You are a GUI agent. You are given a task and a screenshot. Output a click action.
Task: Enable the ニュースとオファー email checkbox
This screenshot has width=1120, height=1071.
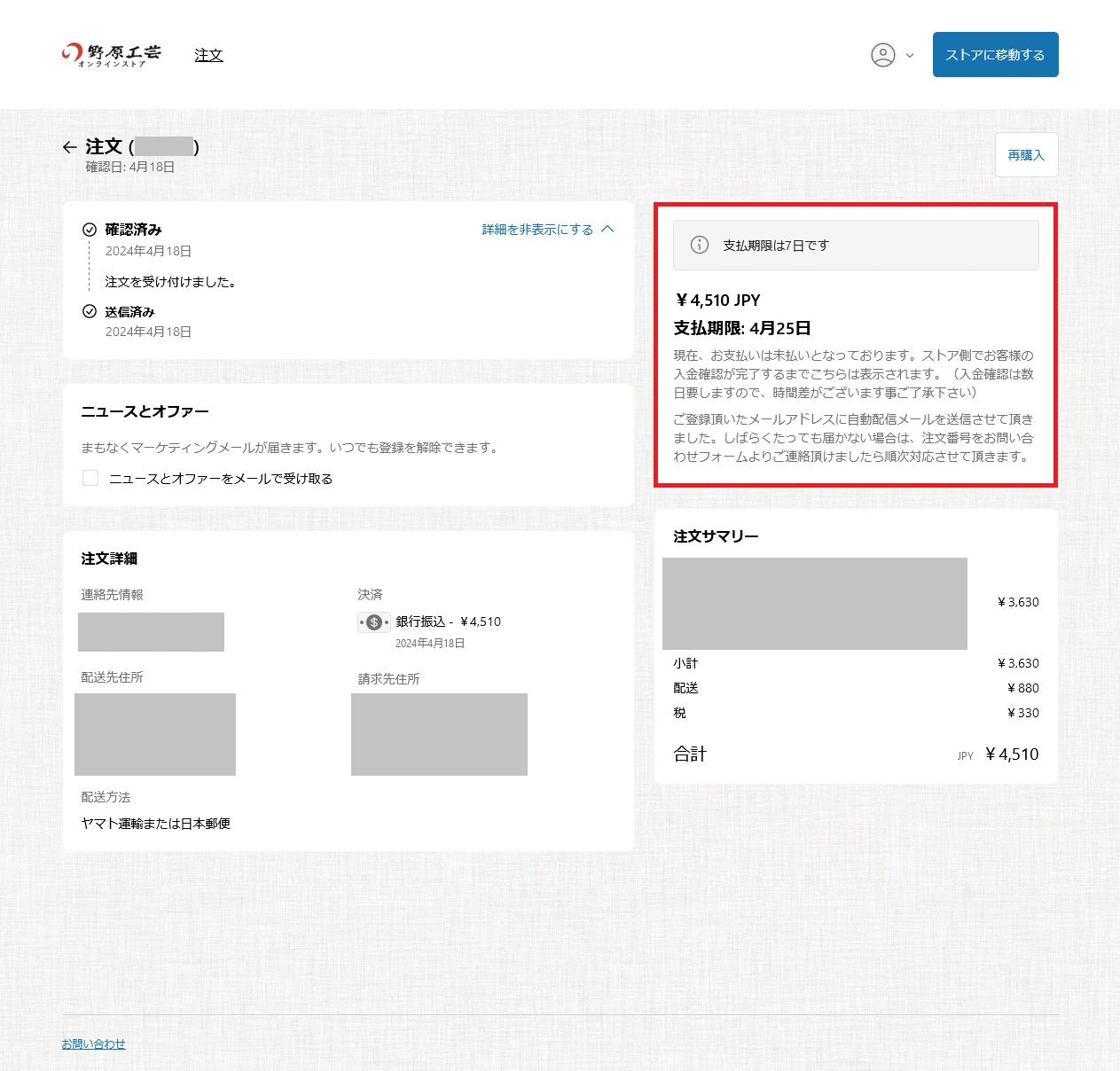pos(90,479)
